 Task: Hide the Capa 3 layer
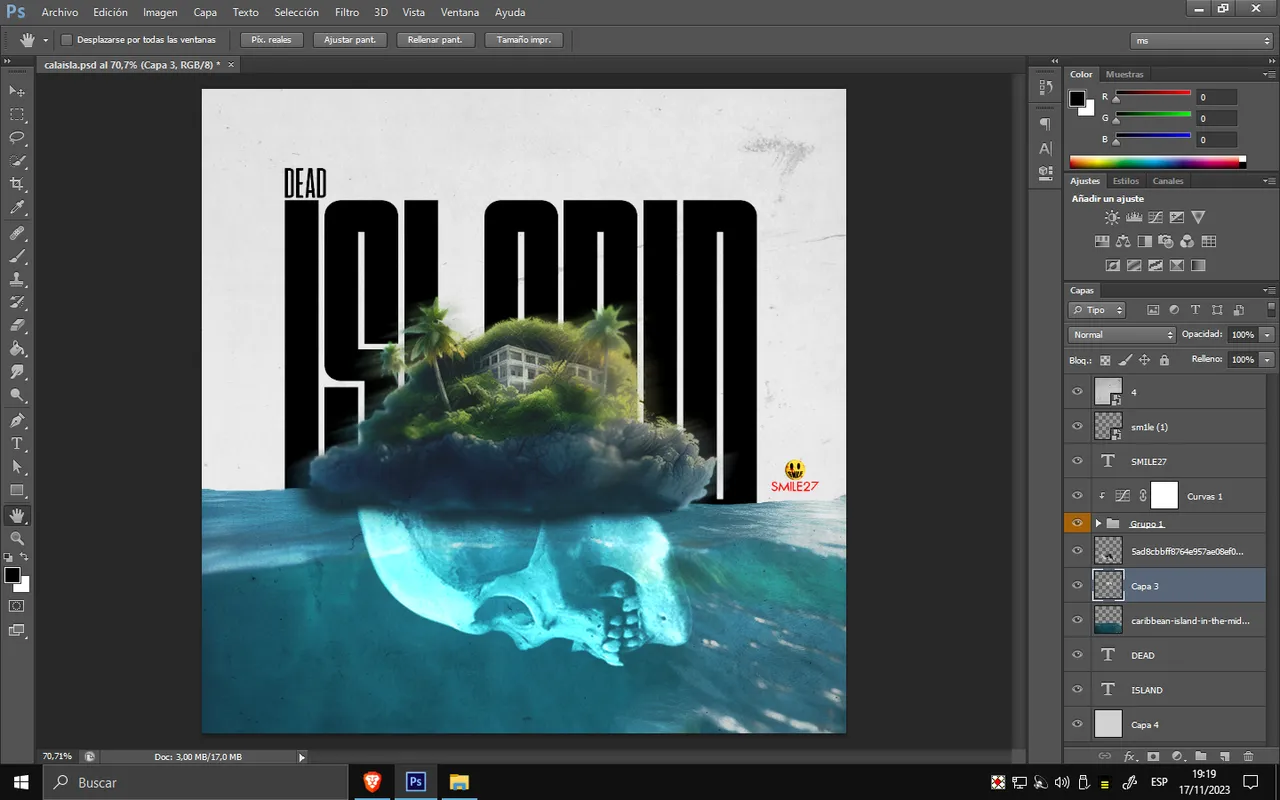pos(1077,585)
